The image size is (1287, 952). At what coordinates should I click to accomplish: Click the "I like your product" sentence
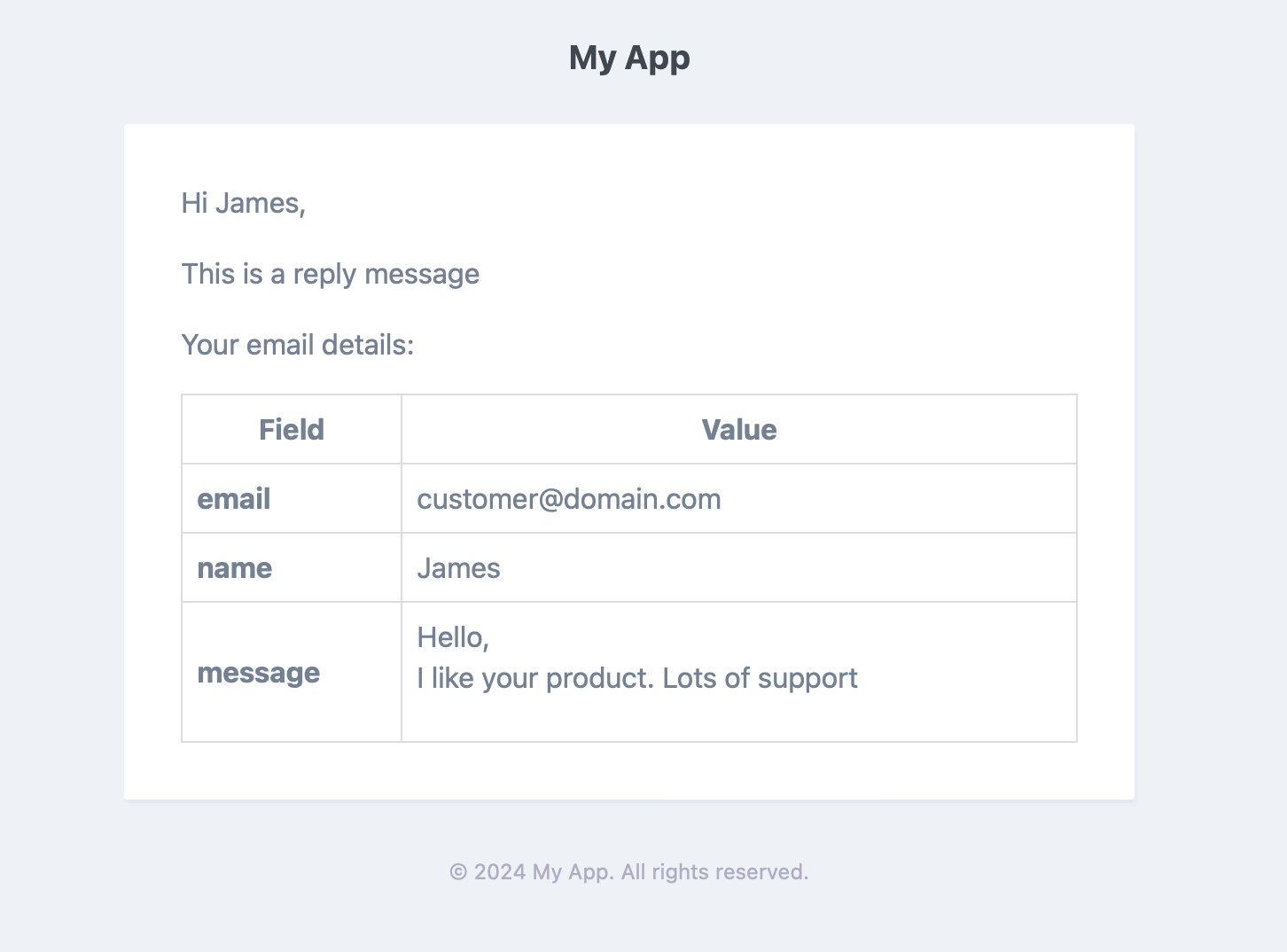pos(535,678)
